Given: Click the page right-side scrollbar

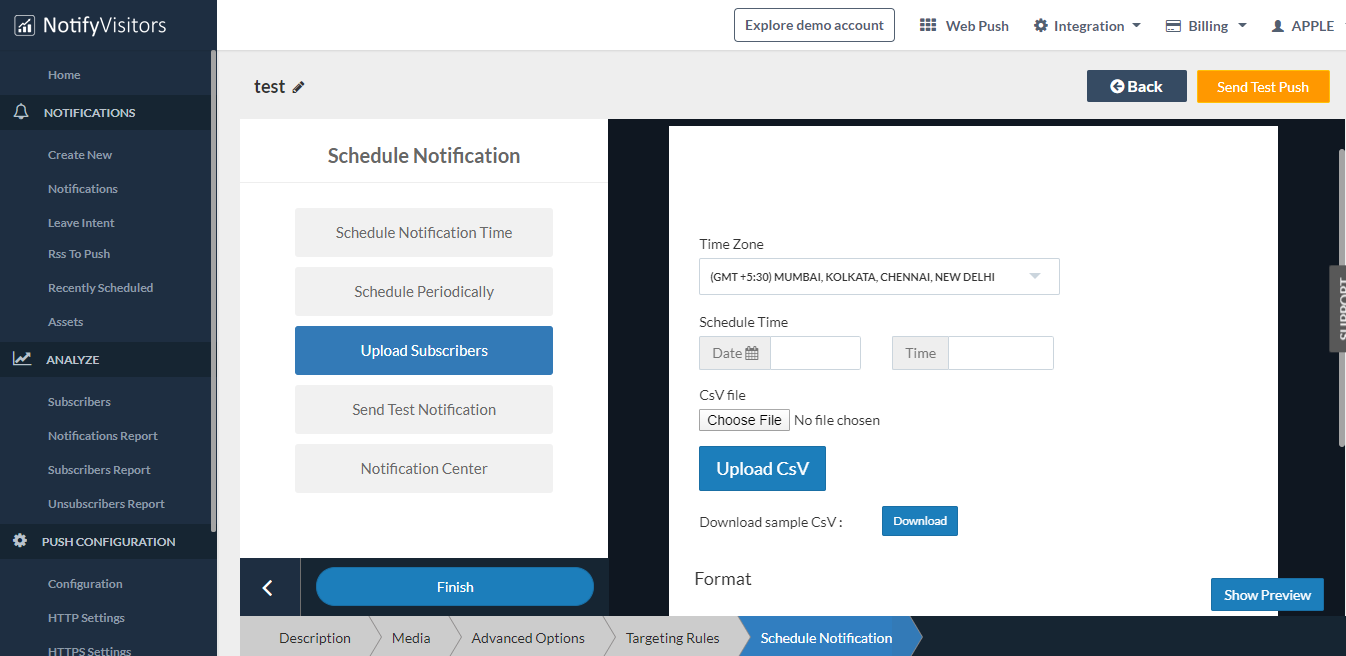Looking at the screenshot, I should coord(1342,297).
